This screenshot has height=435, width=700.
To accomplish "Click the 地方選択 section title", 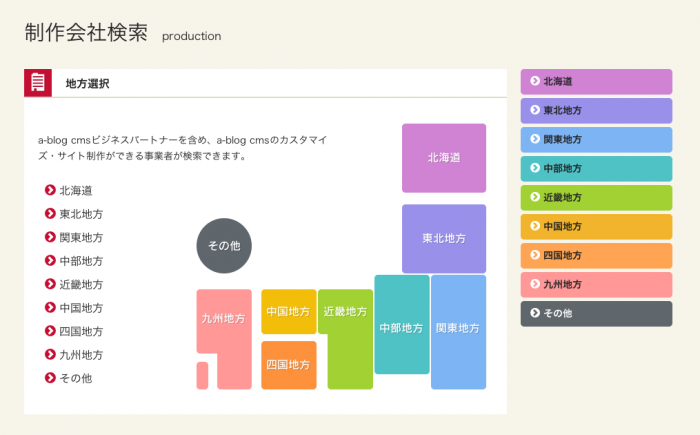I will [x=88, y=84].
